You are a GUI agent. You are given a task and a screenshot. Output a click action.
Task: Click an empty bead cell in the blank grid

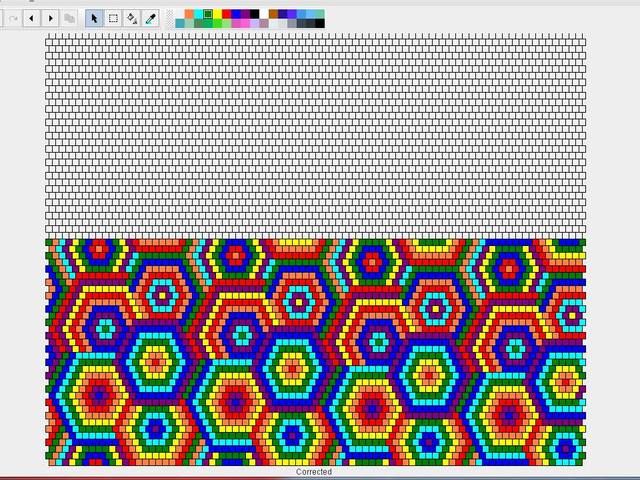[x=300, y=130]
